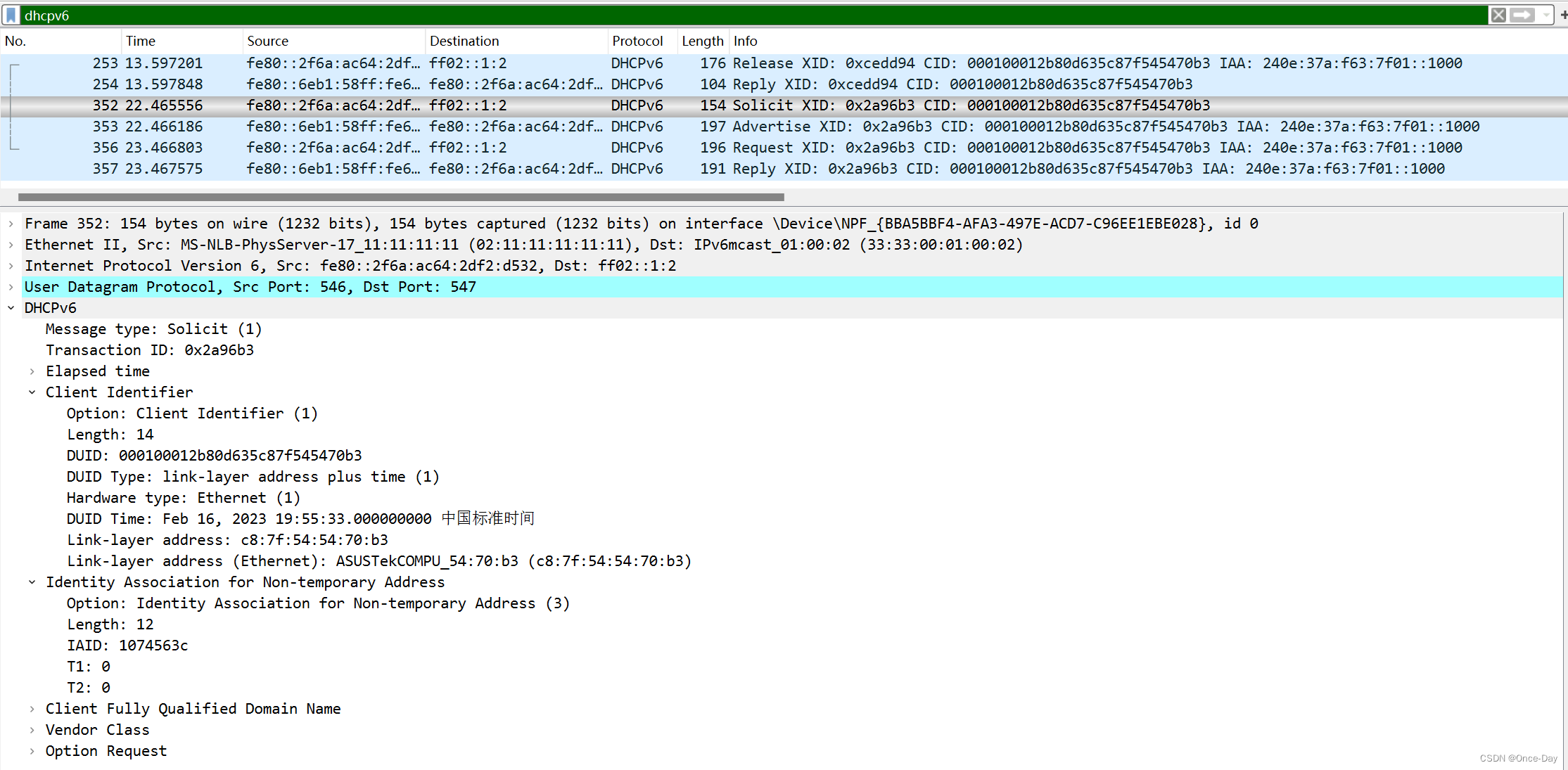Select the Length: 14 field
Screen dimensions: 1568x770
[x=110, y=435]
